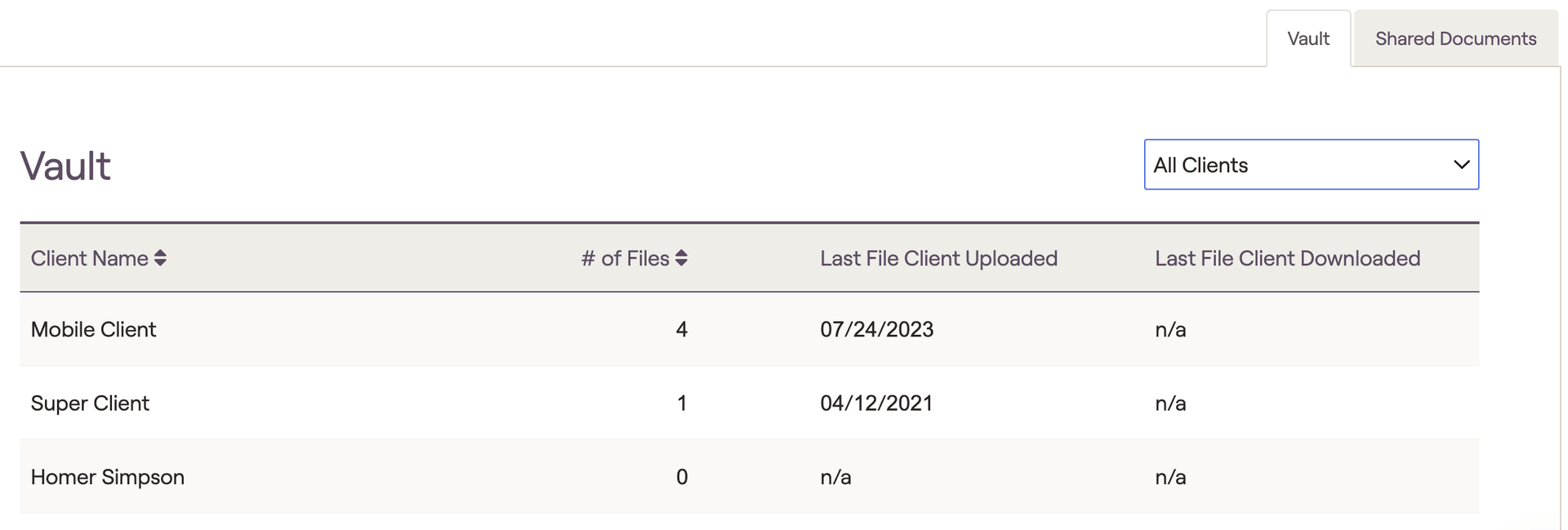Click the Client Name column header

click(90, 258)
